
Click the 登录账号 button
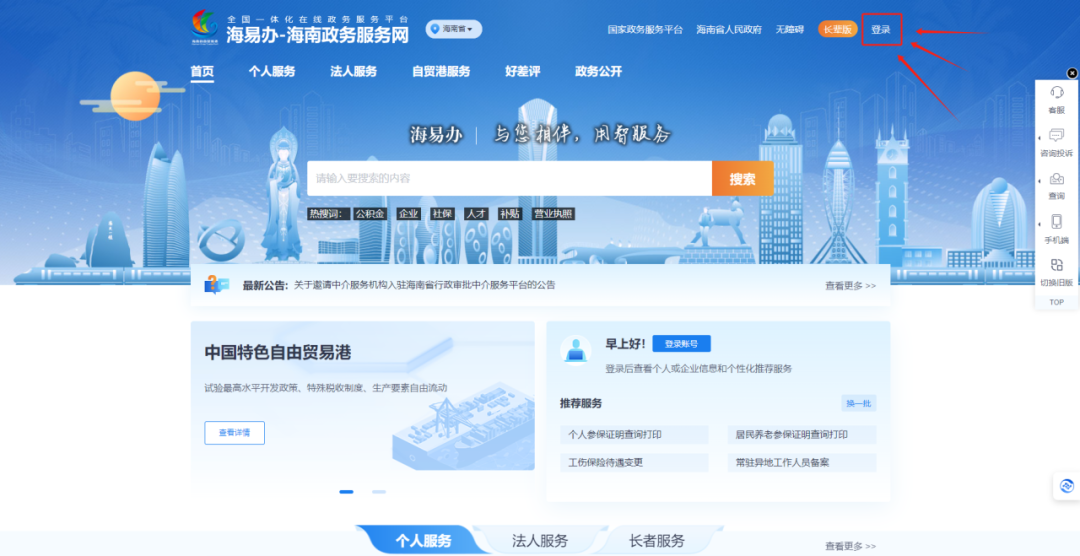(x=681, y=344)
